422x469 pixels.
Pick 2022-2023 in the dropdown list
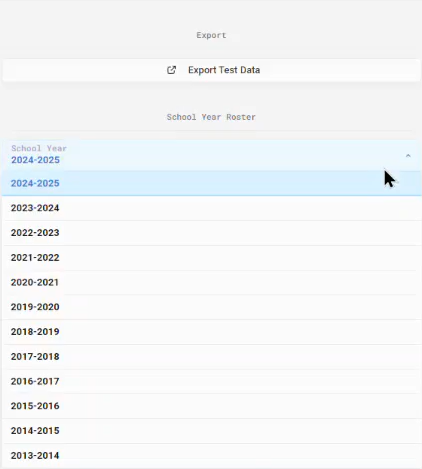pos(212,233)
